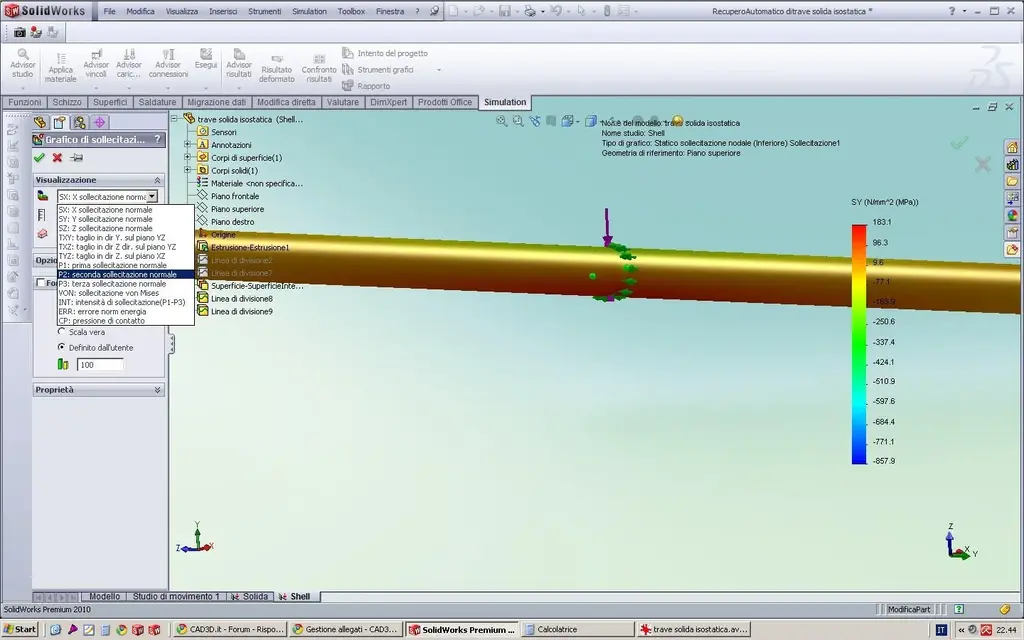The height and width of the screenshot is (640, 1024).
Task: Switch to the Valutare tab
Action: (343, 103)
